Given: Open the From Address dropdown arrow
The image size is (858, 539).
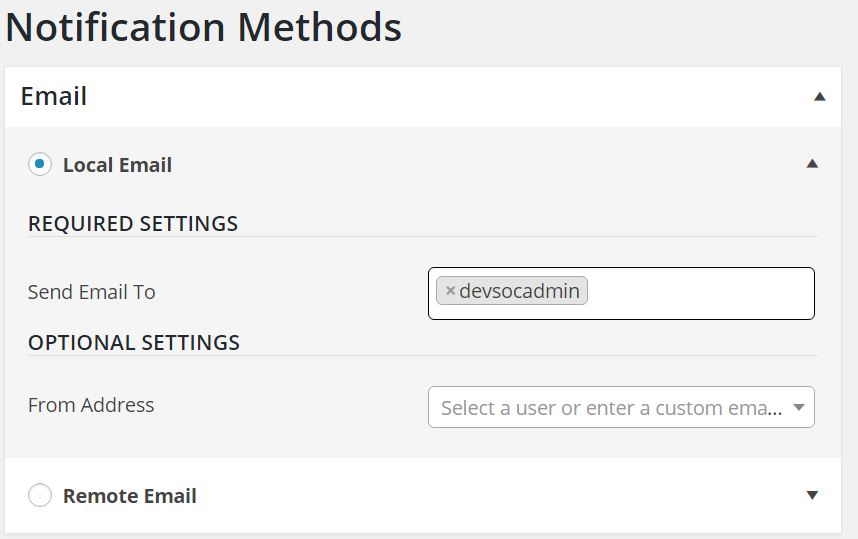Looking at the screenshot, I should coord(799,407).
